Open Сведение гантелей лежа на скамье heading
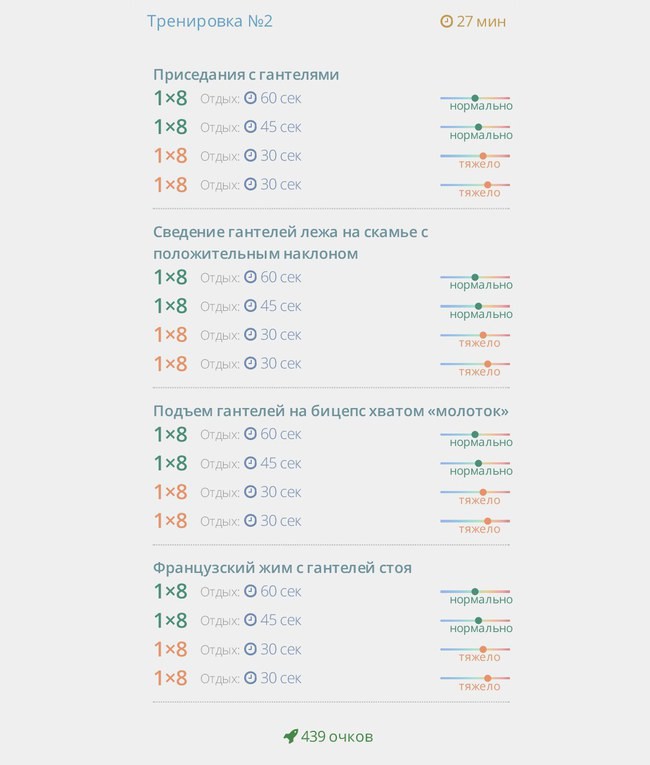Screen dimensions: 650x765 (x=290, y=243)
